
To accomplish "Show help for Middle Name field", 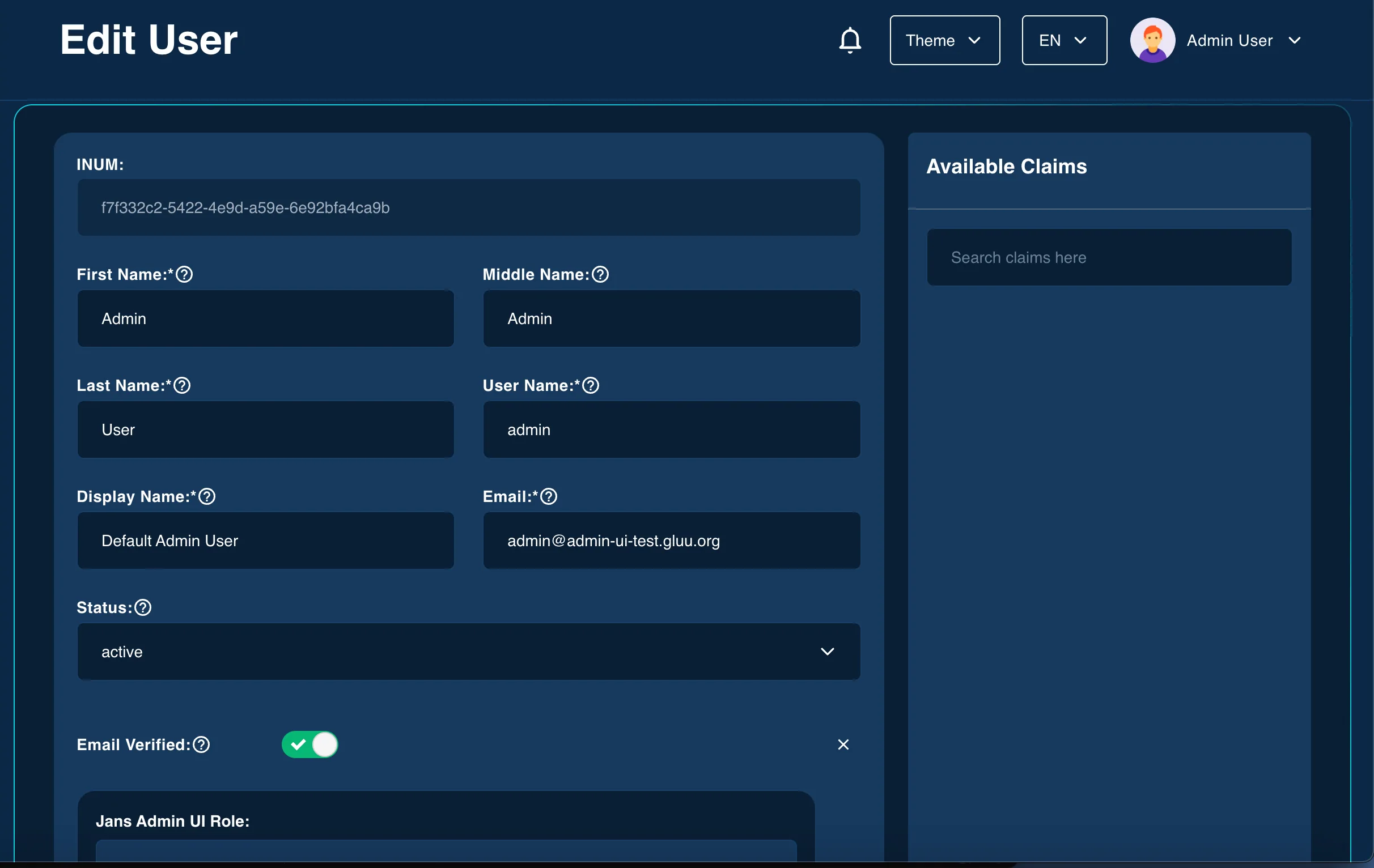I will click(x=600, y=274).
